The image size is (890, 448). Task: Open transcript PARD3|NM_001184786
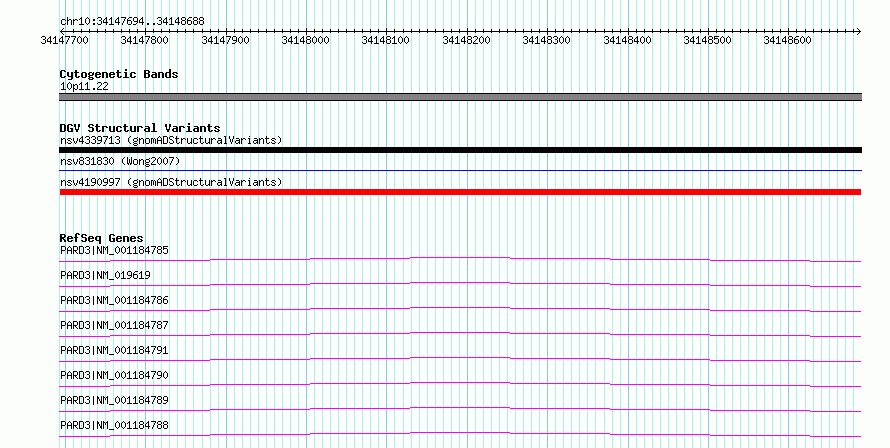(114, 300)
